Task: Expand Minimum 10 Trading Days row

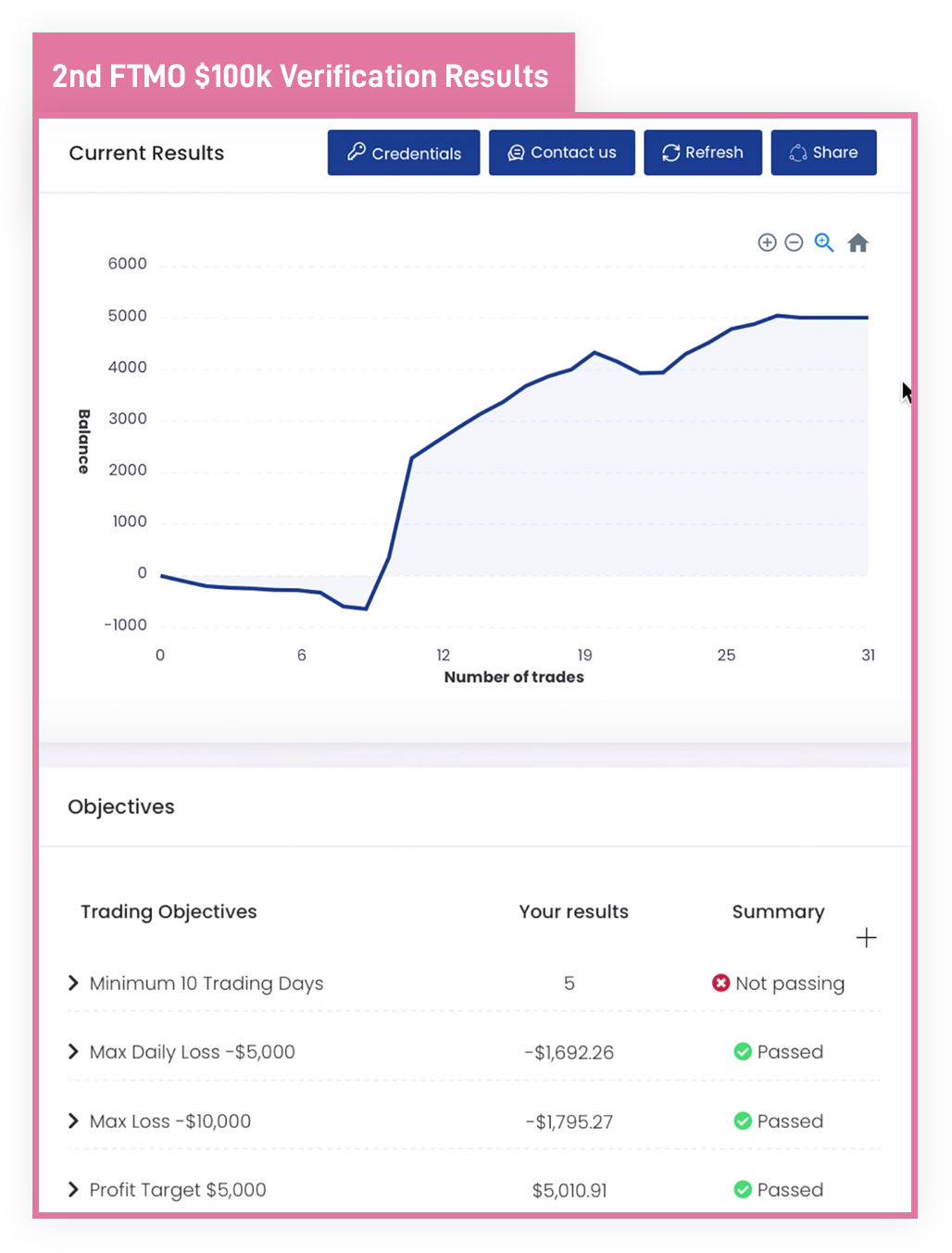Action: click(x=73, y=983)
